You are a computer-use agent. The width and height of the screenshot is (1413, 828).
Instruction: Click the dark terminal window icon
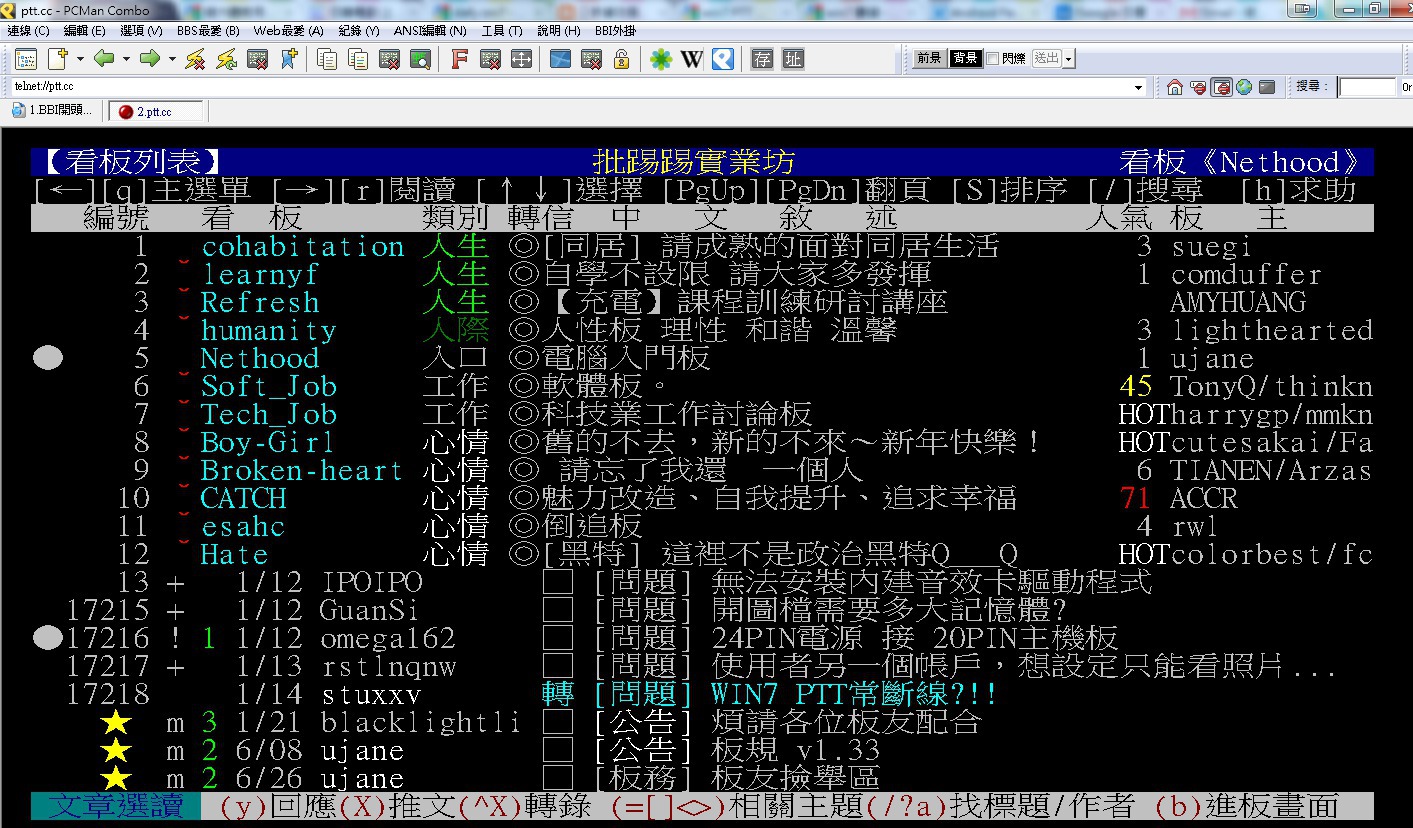(1267, 87)
